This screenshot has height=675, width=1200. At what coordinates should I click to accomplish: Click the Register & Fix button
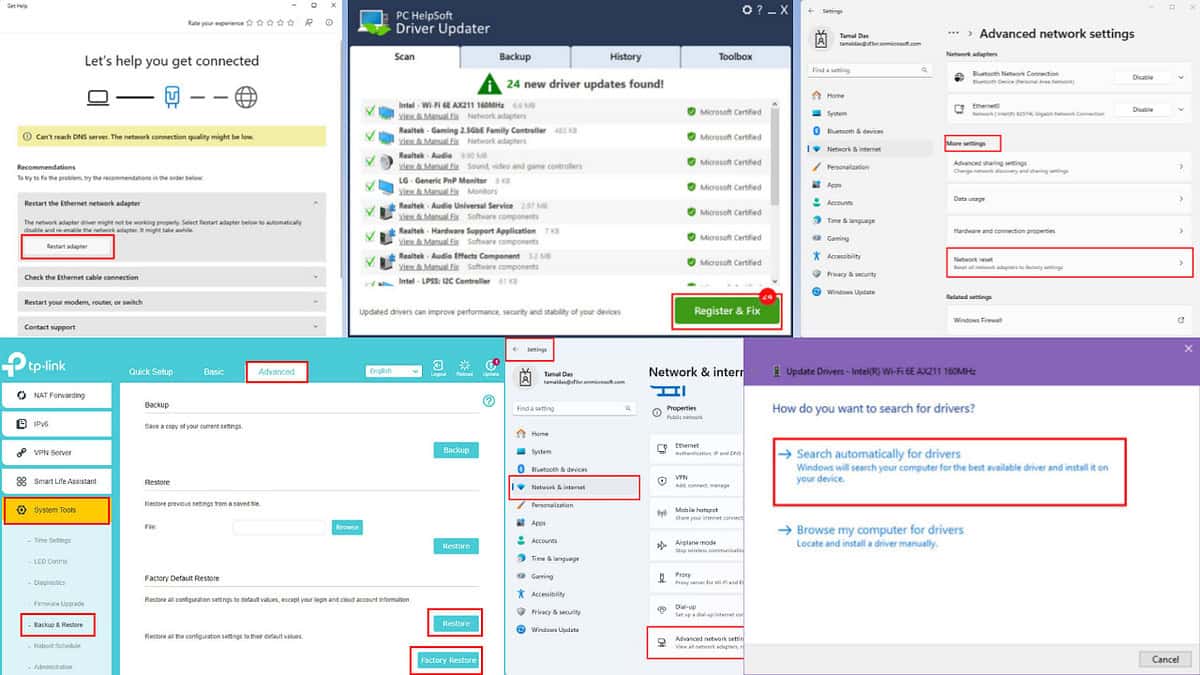727,311
